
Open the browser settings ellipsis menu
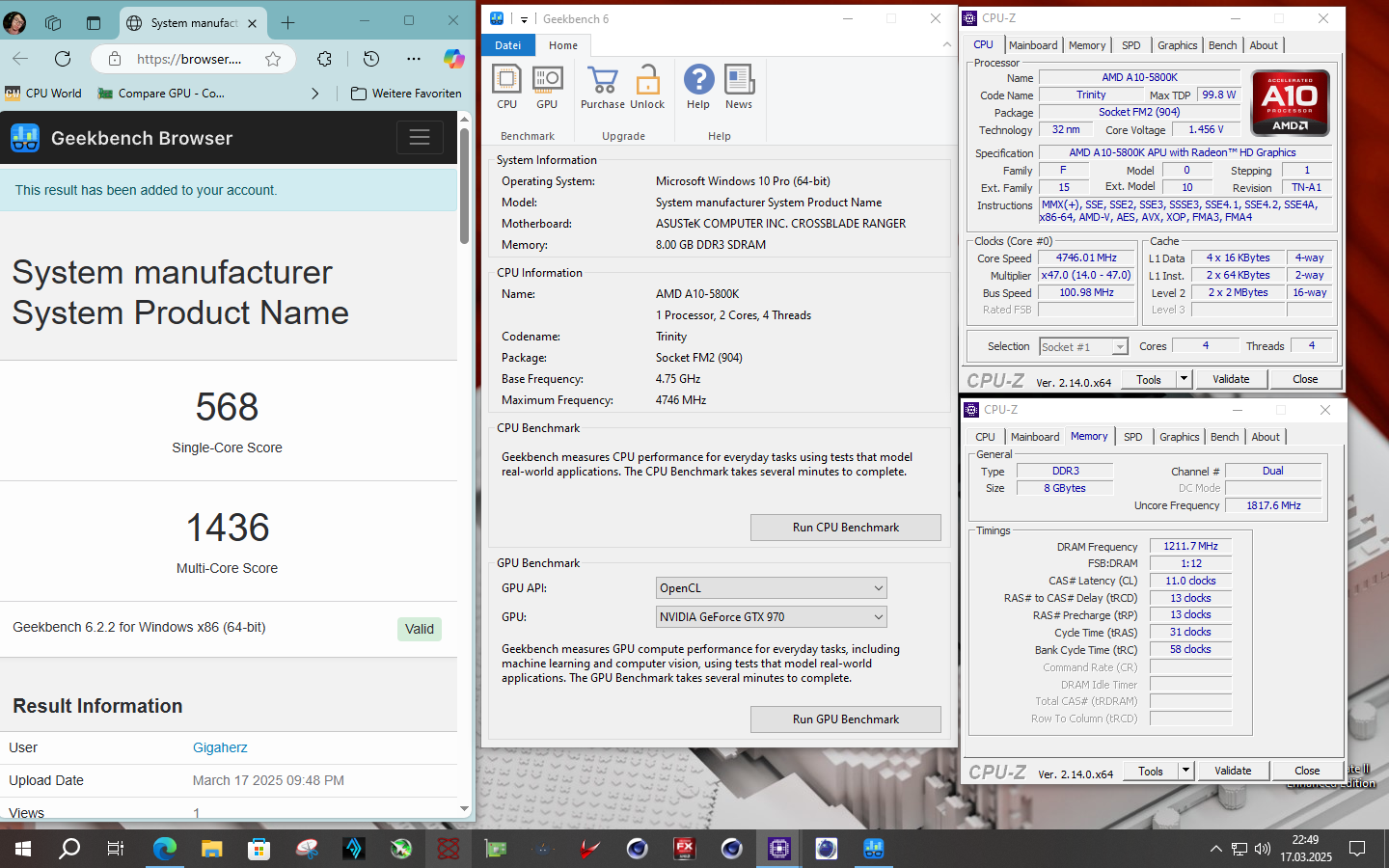[414, 59]
